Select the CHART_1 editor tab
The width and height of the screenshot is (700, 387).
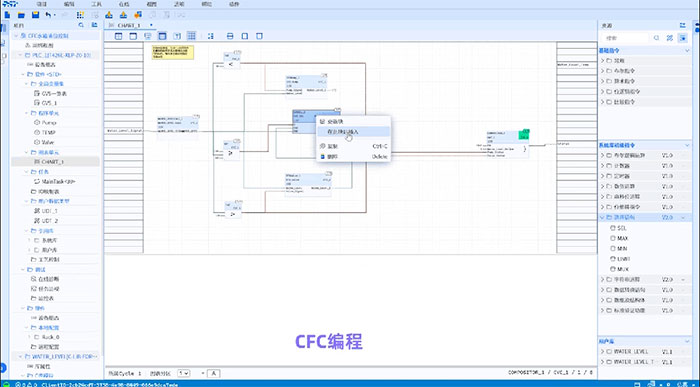[x=129, y=25]
